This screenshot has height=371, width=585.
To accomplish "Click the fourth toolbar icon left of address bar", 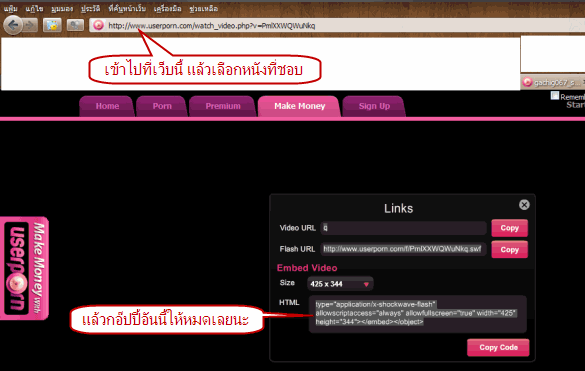I will point(75,25).
